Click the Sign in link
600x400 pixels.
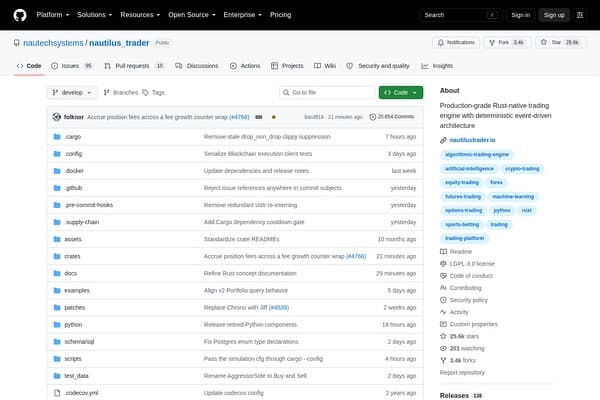(521, 15)
